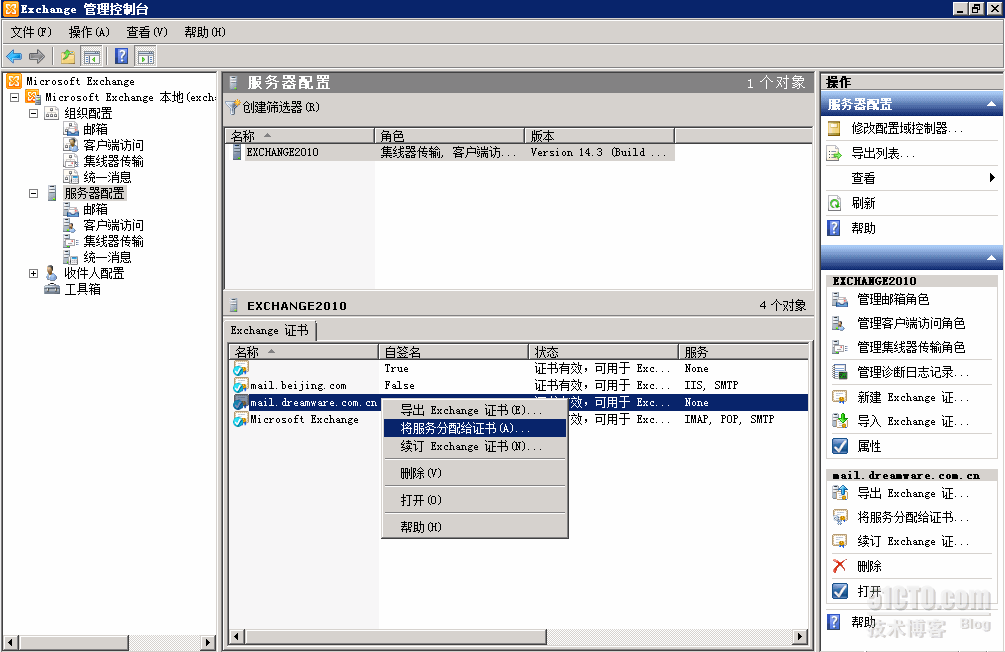Select the root Microsoft Exchange tree node

point(80,81)
